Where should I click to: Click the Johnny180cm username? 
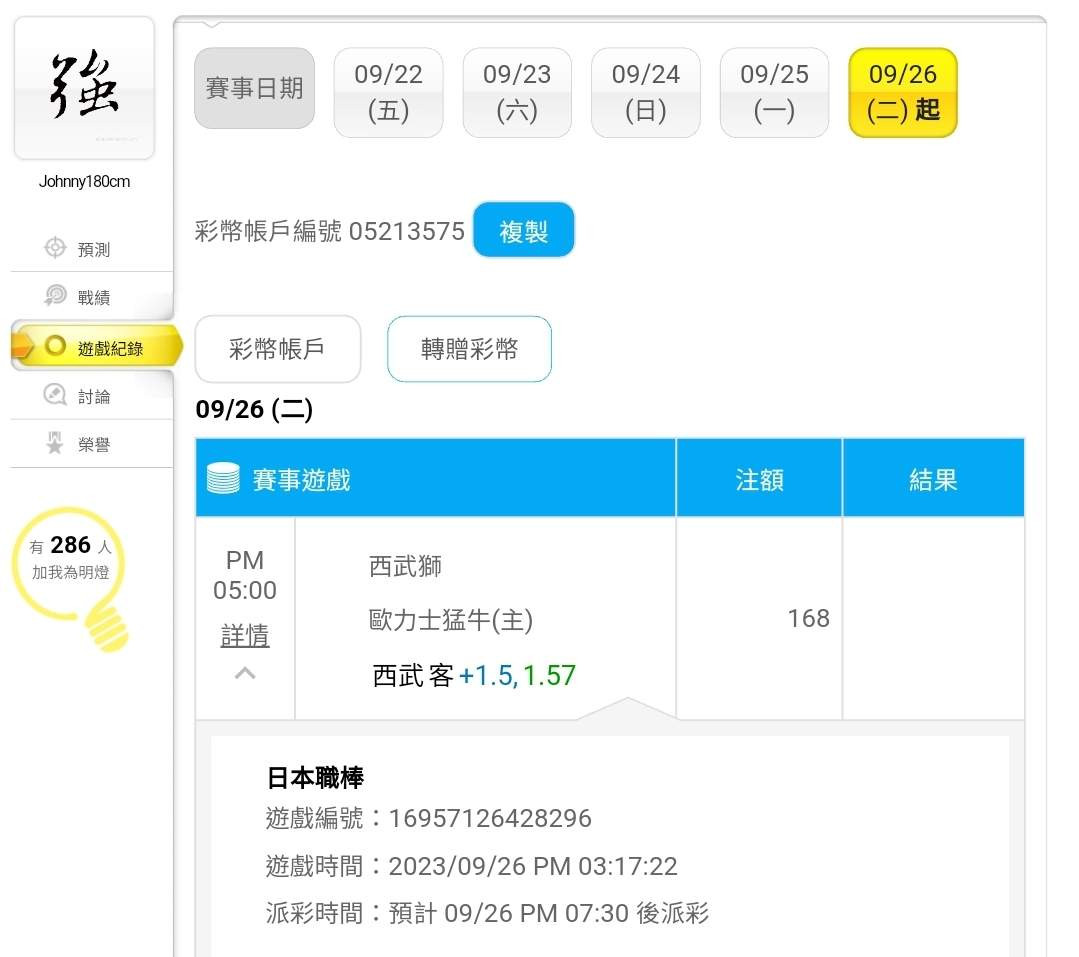84,181
